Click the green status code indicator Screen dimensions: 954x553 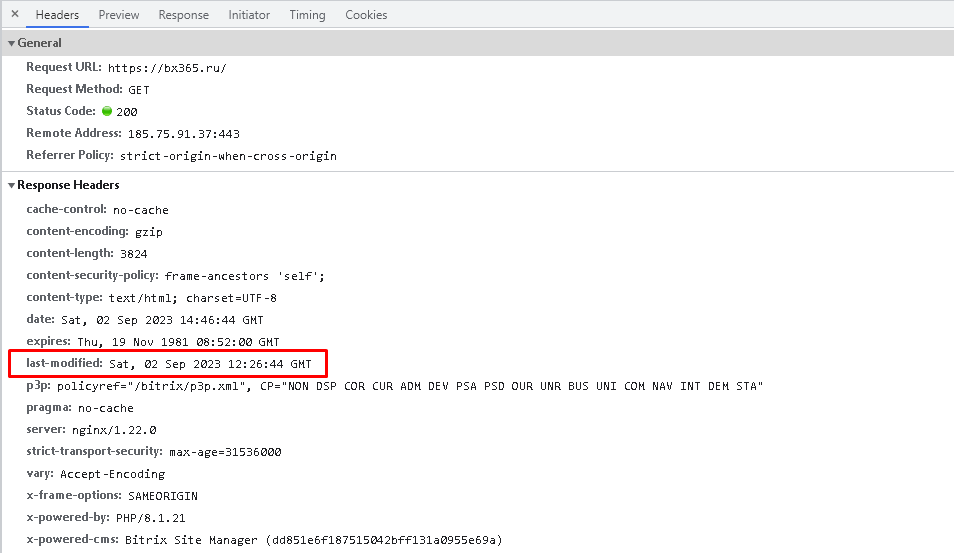[x=107, y=112]
